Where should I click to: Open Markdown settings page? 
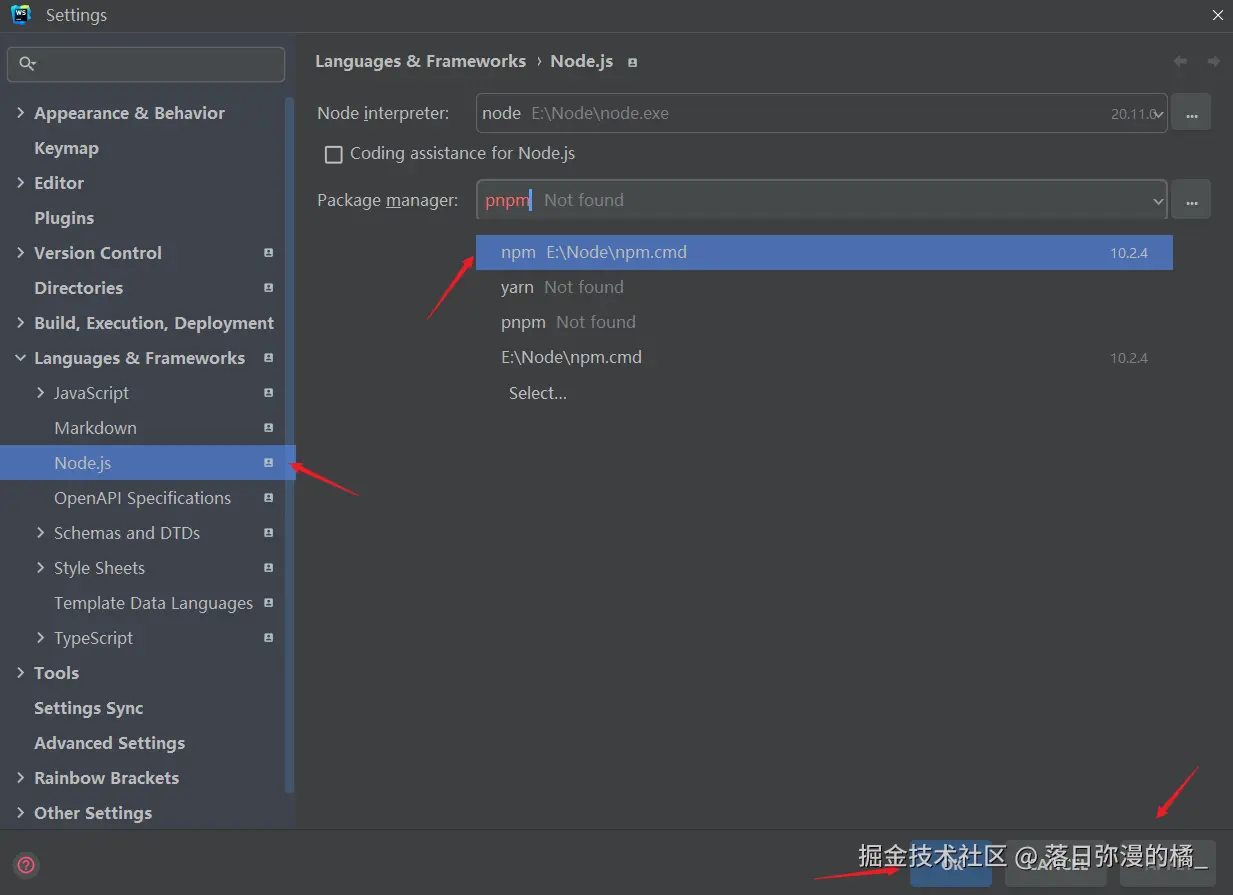95,428
